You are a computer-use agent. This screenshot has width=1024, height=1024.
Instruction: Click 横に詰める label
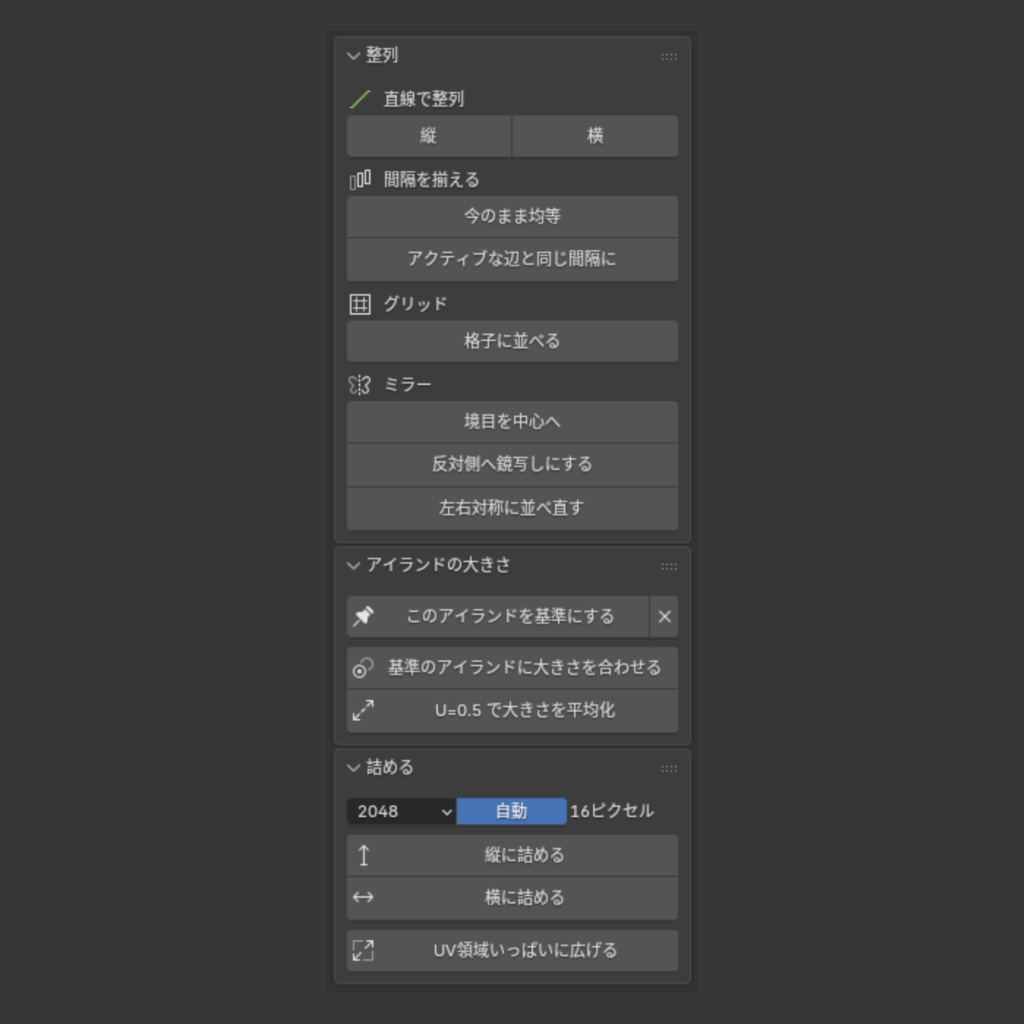coord(524,898)
